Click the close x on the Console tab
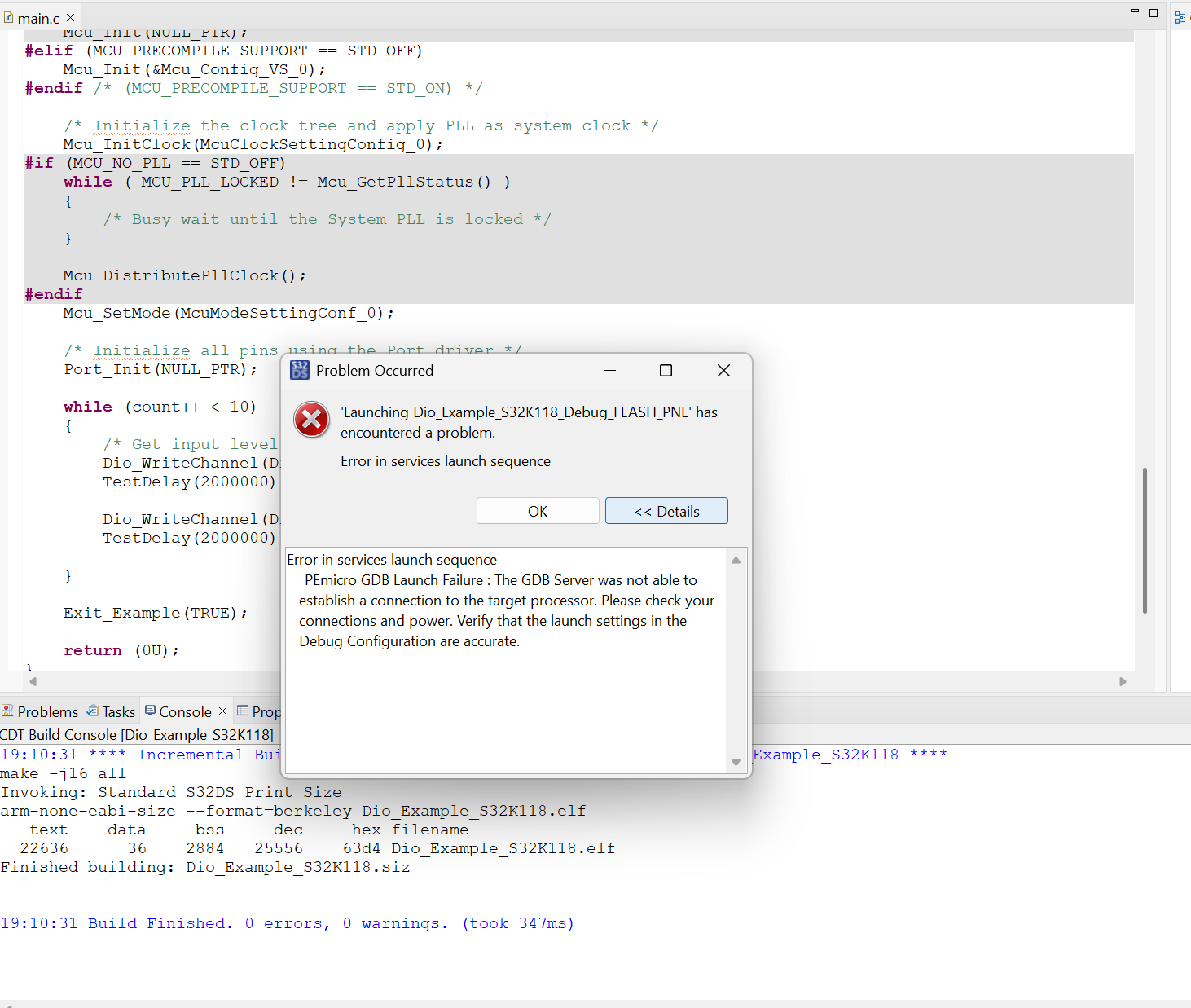This screenshot has height=1008, width=1191. coord(222,711)
